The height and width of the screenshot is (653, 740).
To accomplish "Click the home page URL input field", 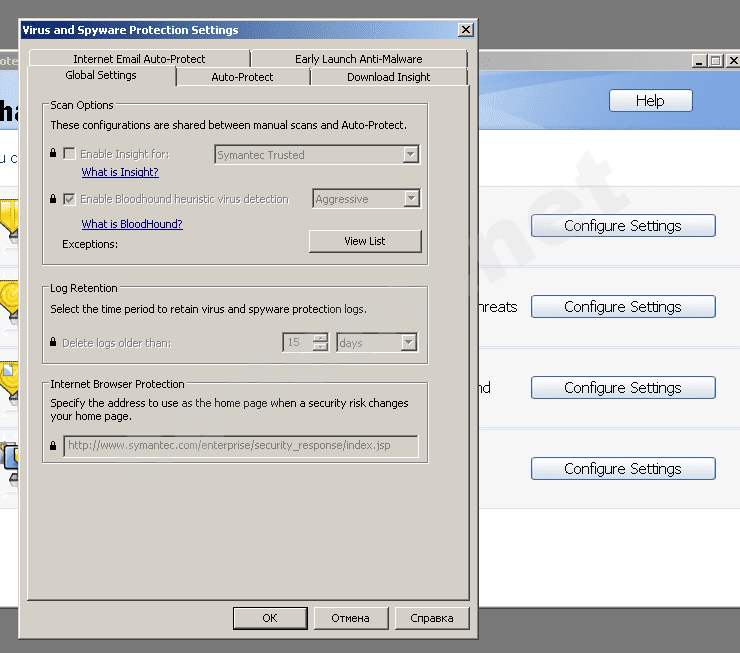I will (x=241, y=445).
